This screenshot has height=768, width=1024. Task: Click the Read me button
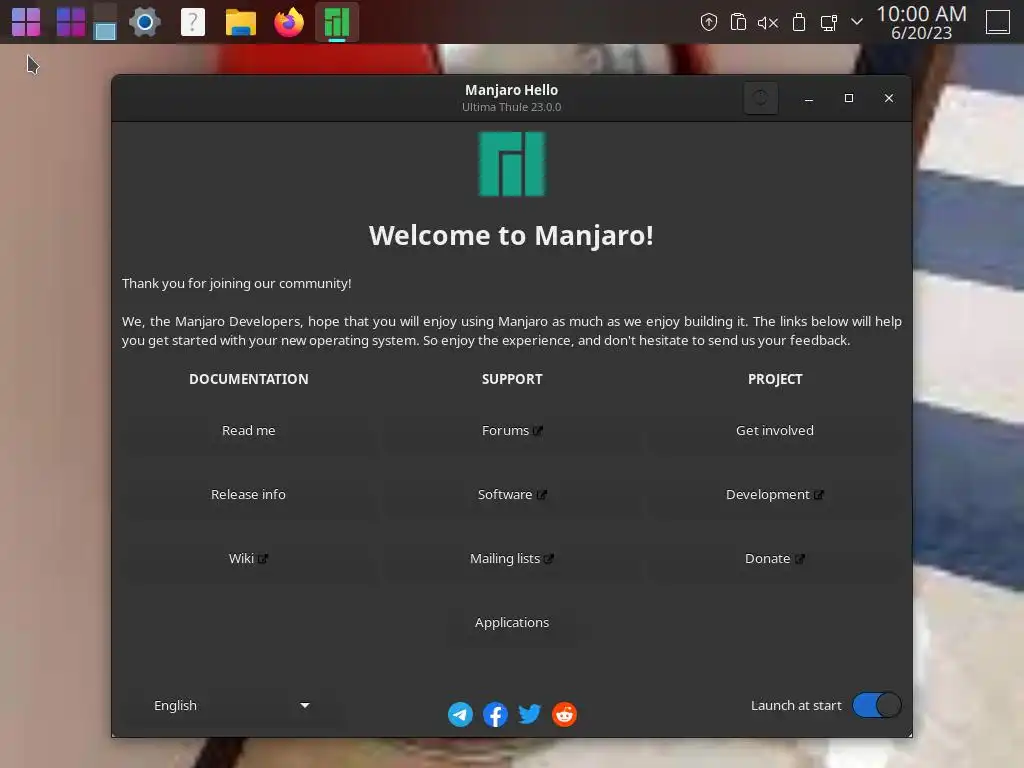tap(248, 430)
